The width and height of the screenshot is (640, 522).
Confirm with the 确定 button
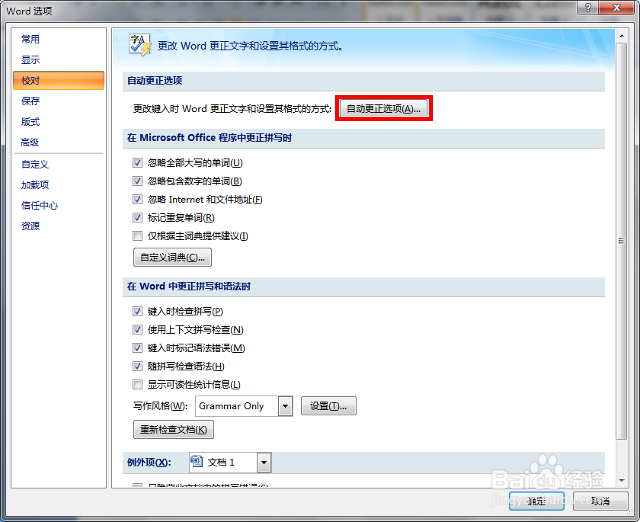tap(537, 501)
